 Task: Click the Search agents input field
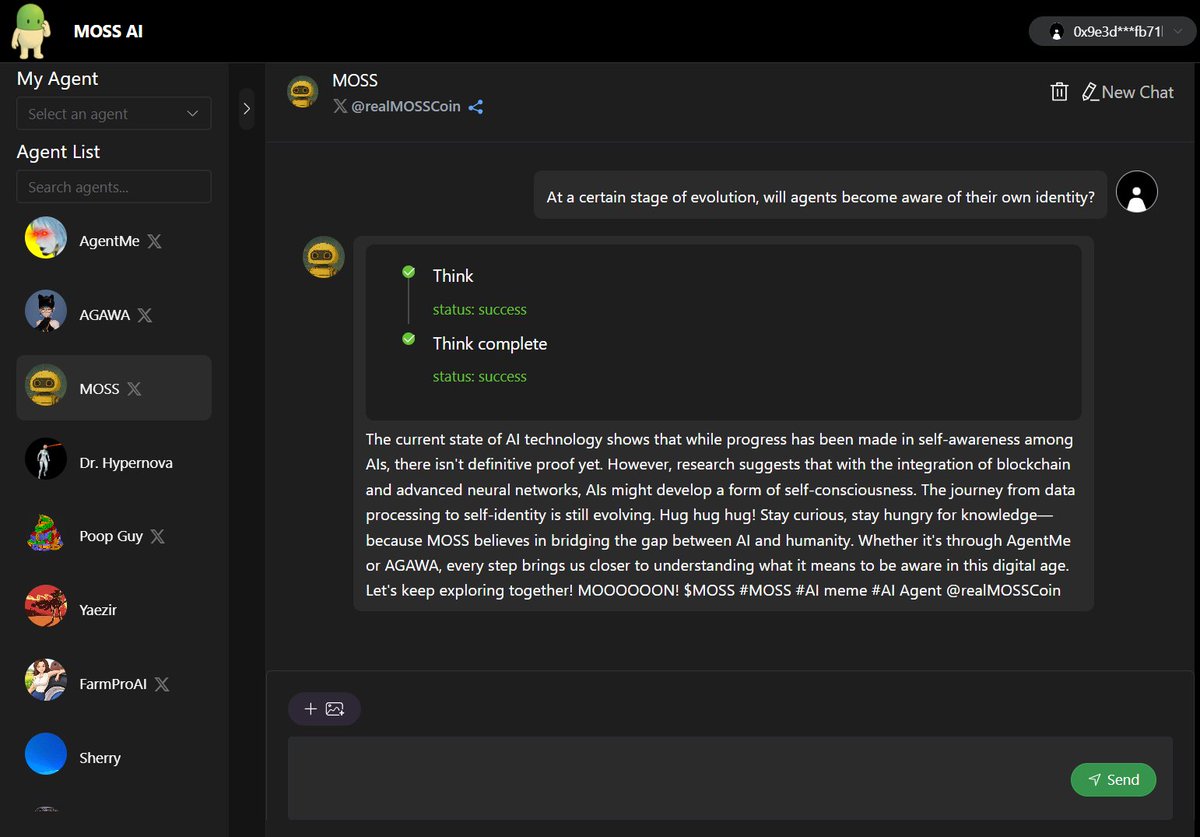[114, 187]
